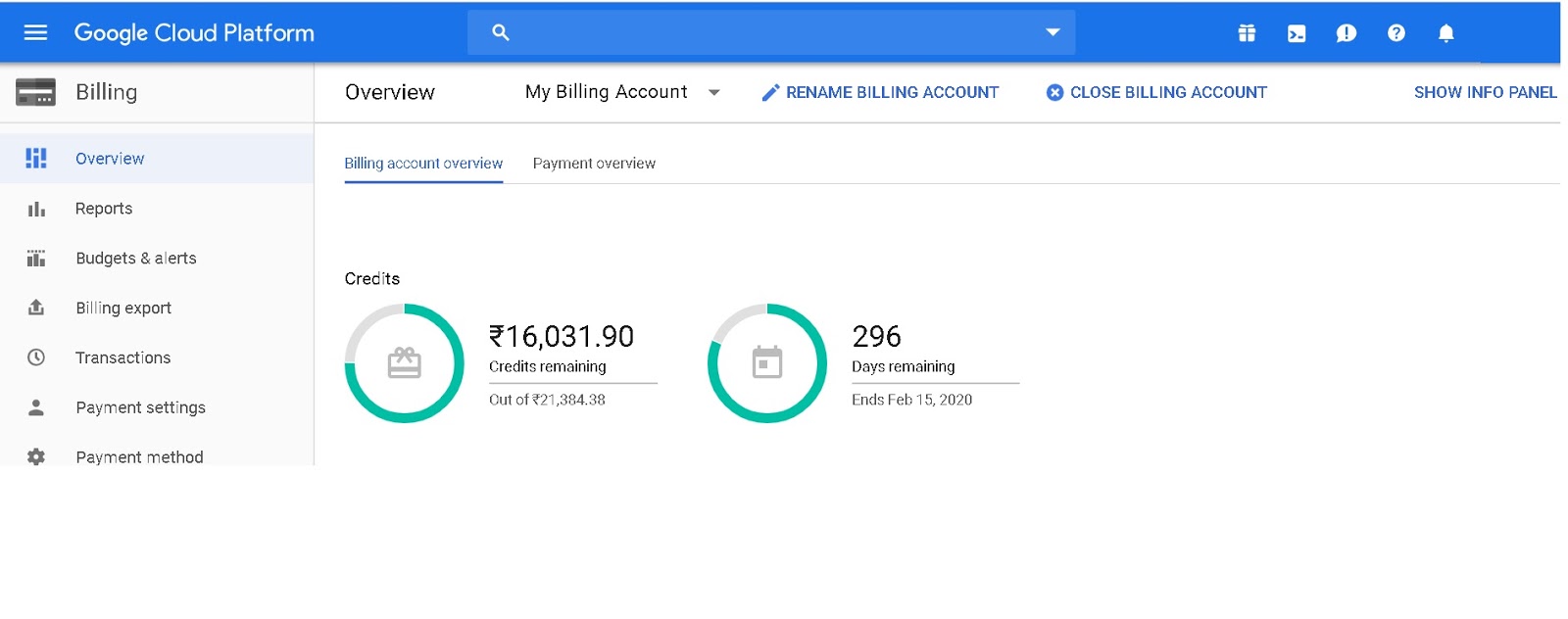Click the Payment method gear icon
This screenshot has width=1568, height=619.
tap(36, 456)
